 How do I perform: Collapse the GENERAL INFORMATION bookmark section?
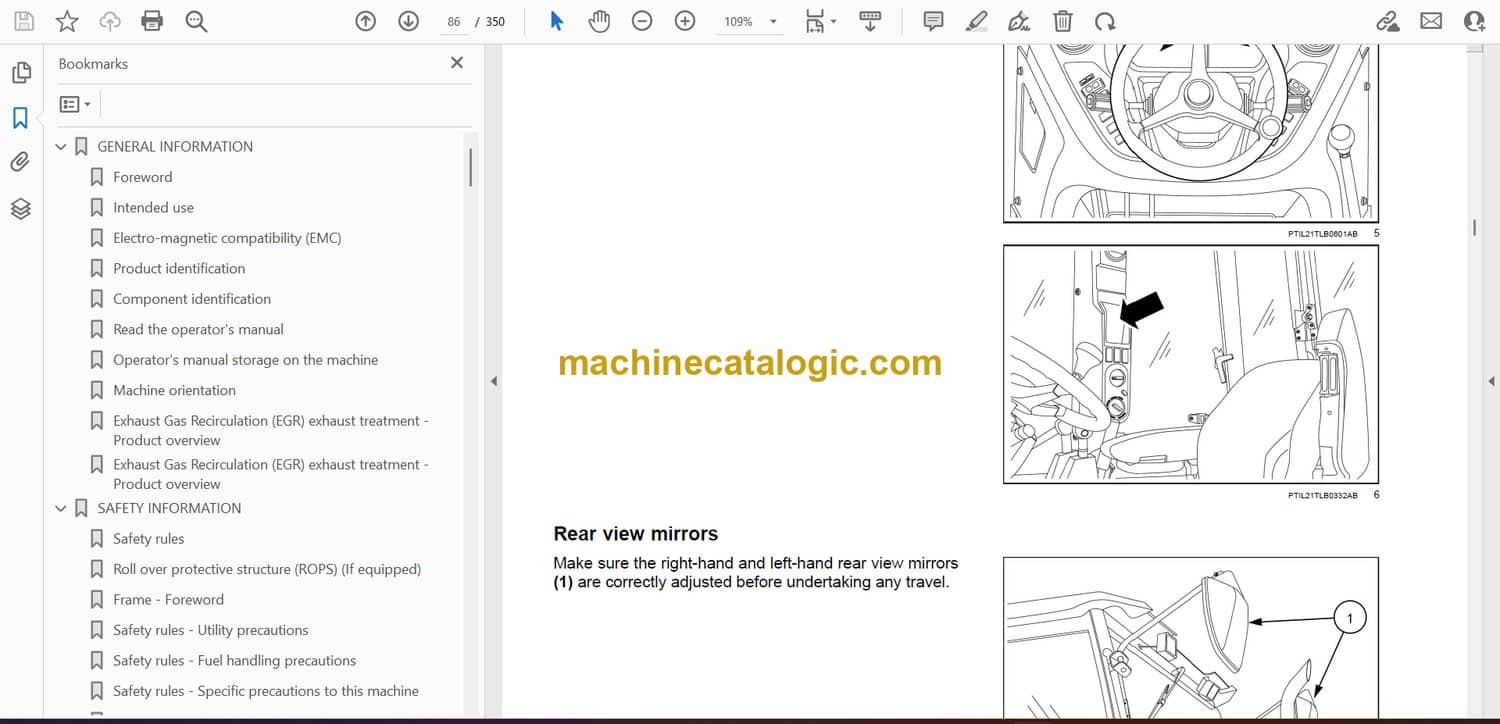[61, 147]
